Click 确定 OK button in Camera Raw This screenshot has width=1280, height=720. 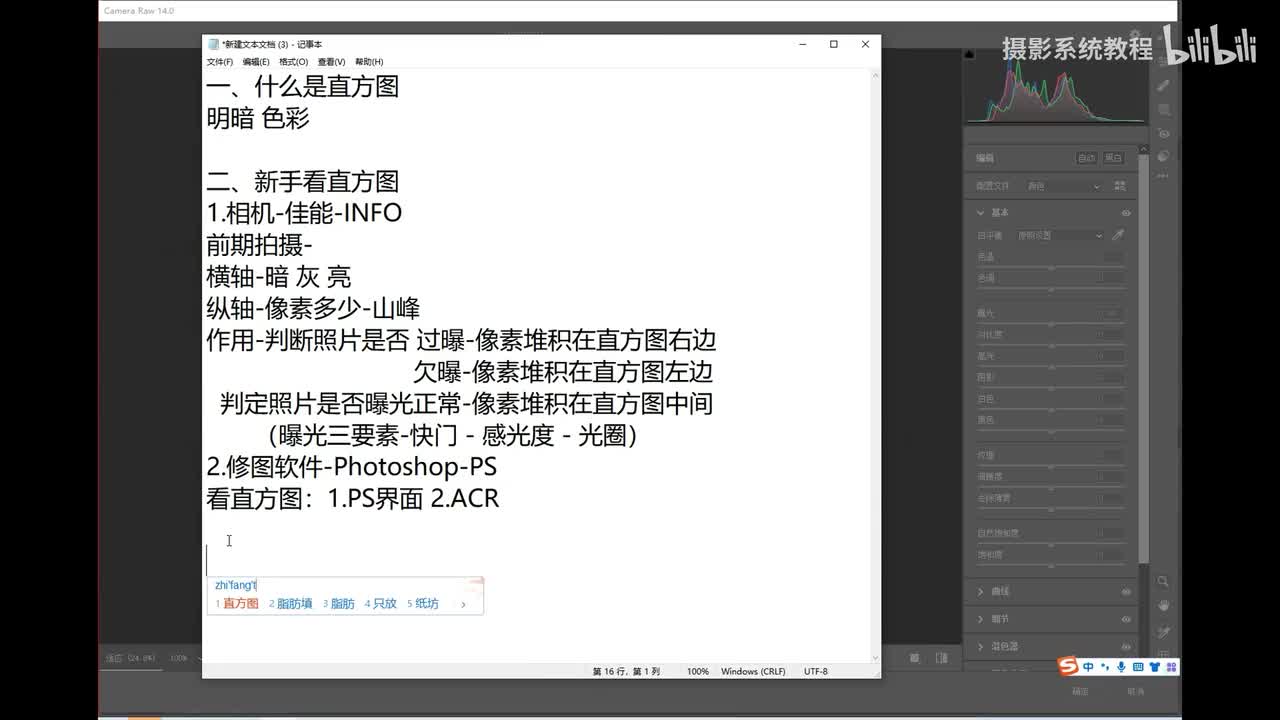(x=1080, y=691)
